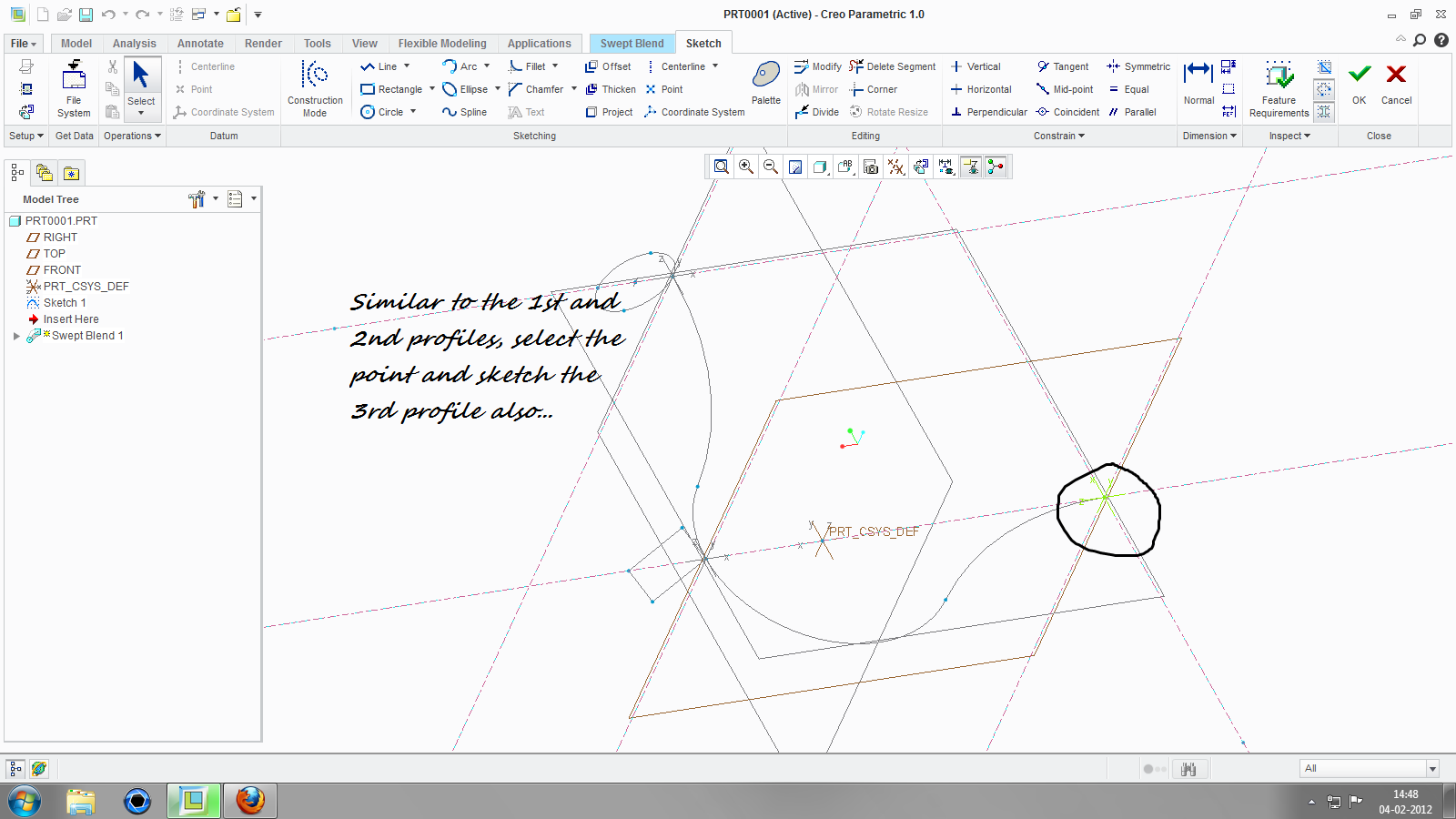
Task: Click the Project tool
Action: click(x=609, y=112)
